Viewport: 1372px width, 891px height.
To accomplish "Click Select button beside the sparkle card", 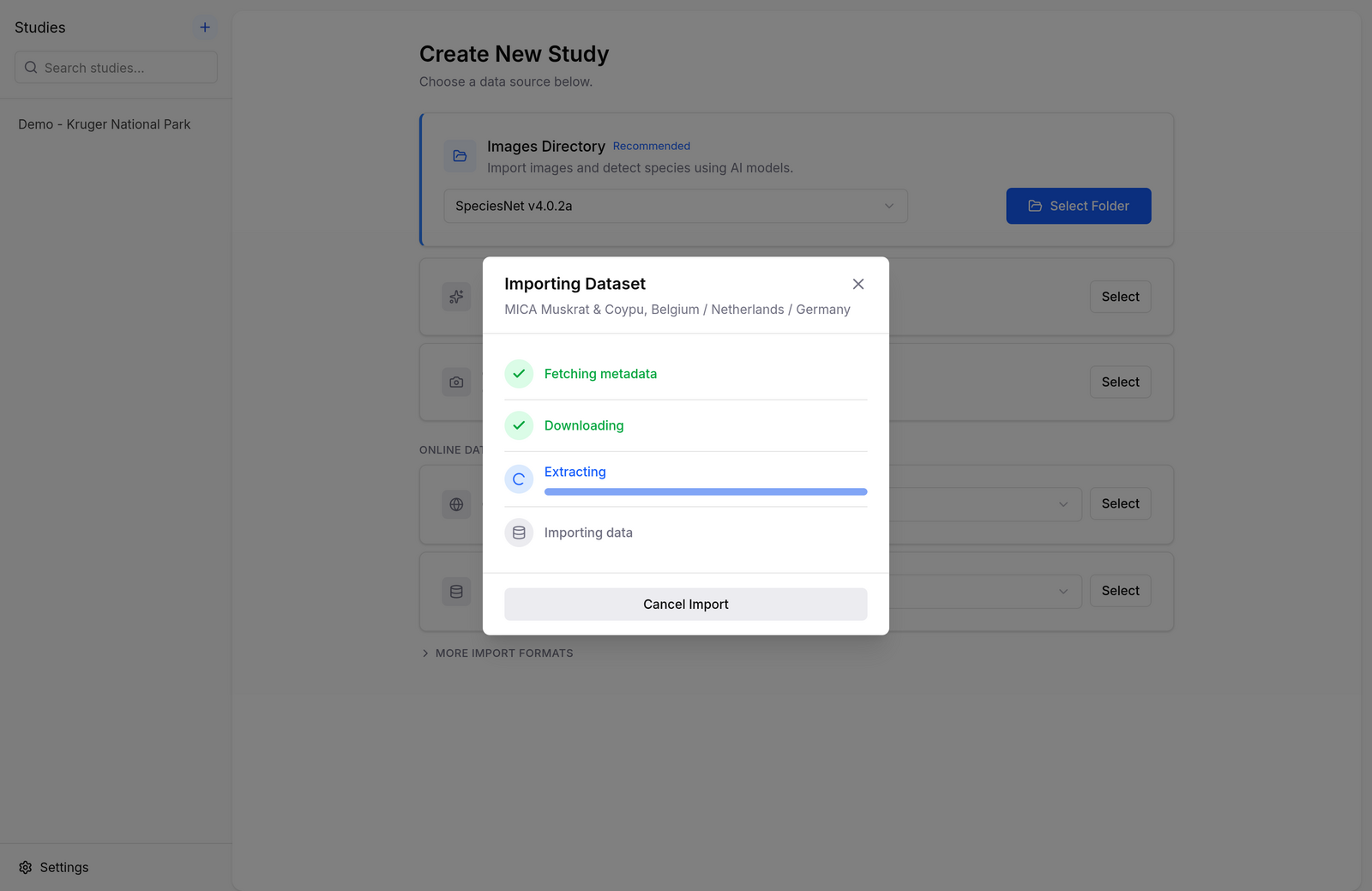I will 1121,297.
